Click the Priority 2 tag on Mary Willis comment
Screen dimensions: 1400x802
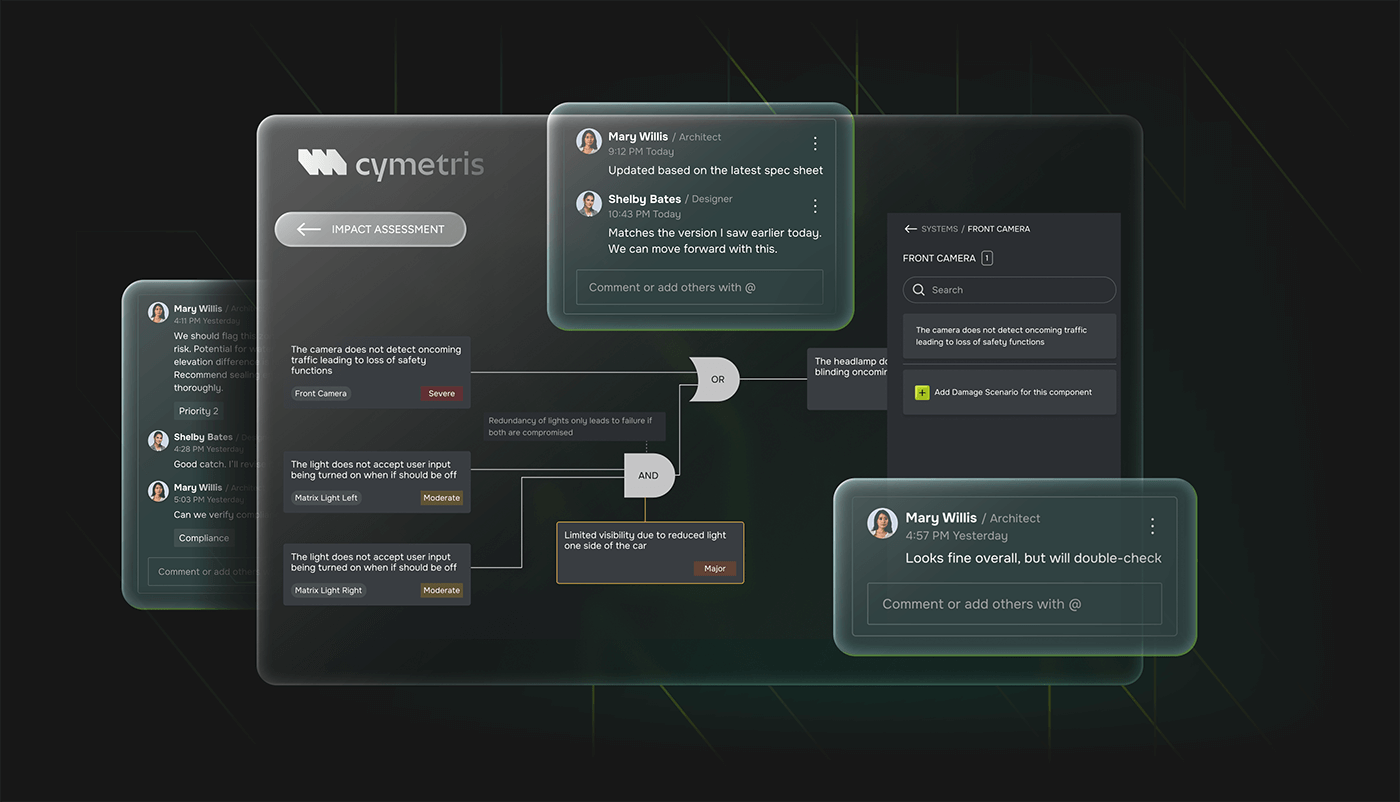click(x=197, y=410)
